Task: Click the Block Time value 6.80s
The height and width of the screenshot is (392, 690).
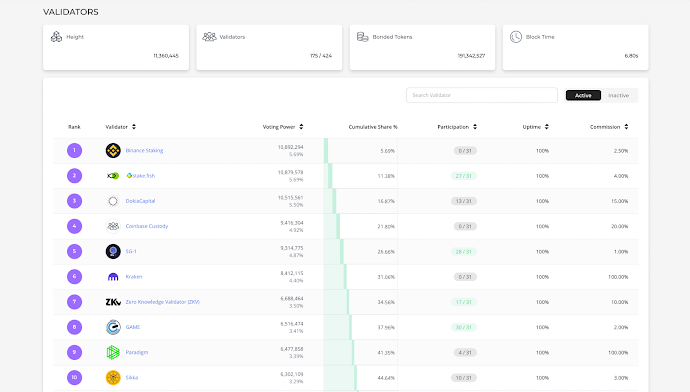Action: pos(631,56)
